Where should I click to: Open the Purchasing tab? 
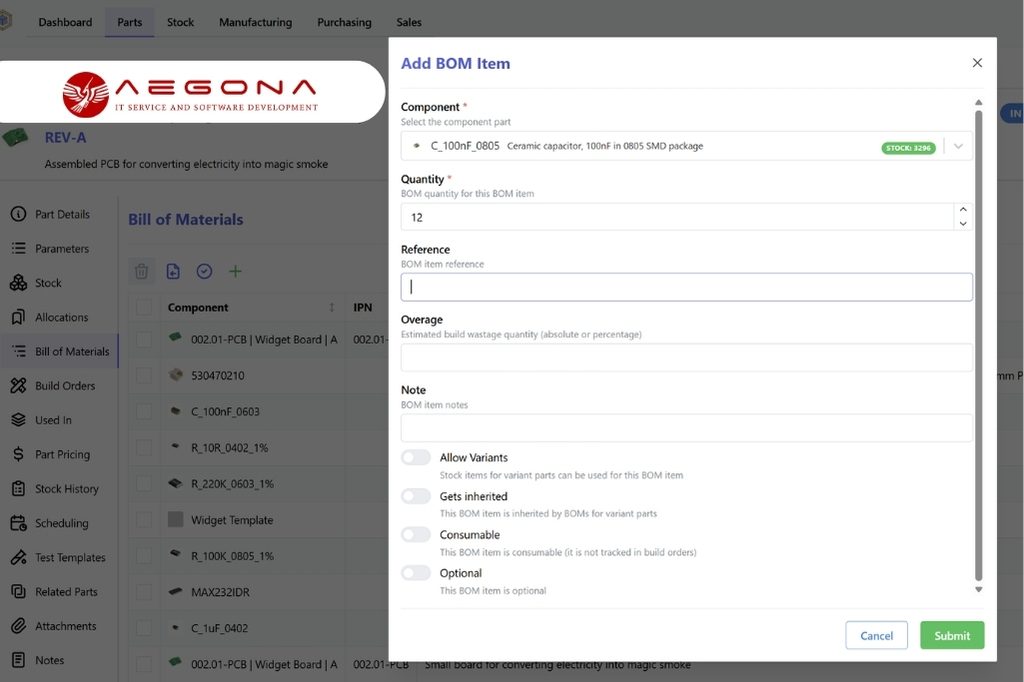point(344,22)
